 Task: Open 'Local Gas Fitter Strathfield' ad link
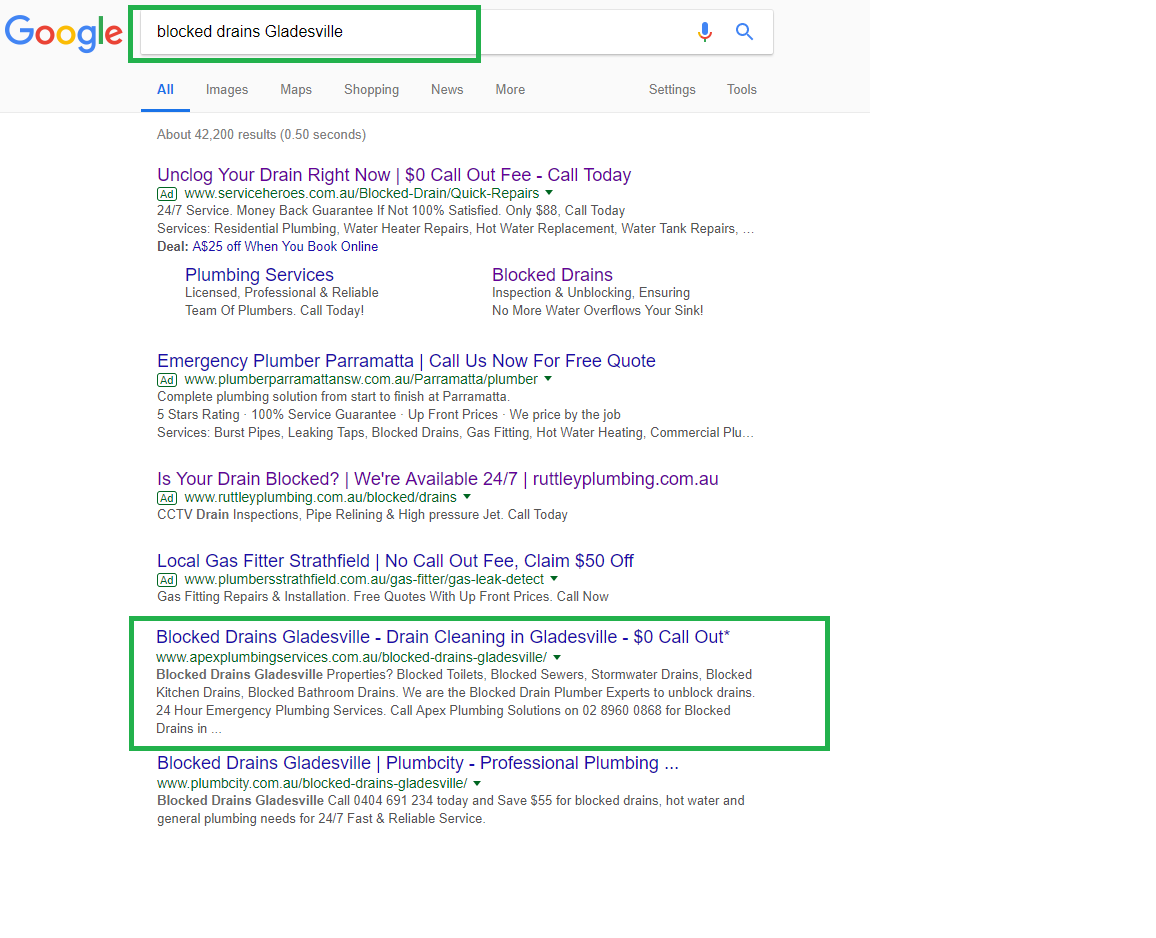point(395,560)
